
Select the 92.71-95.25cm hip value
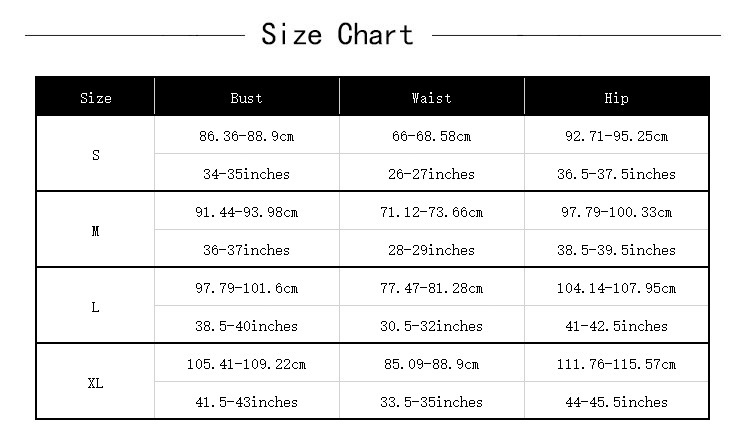tap(616, 136)
